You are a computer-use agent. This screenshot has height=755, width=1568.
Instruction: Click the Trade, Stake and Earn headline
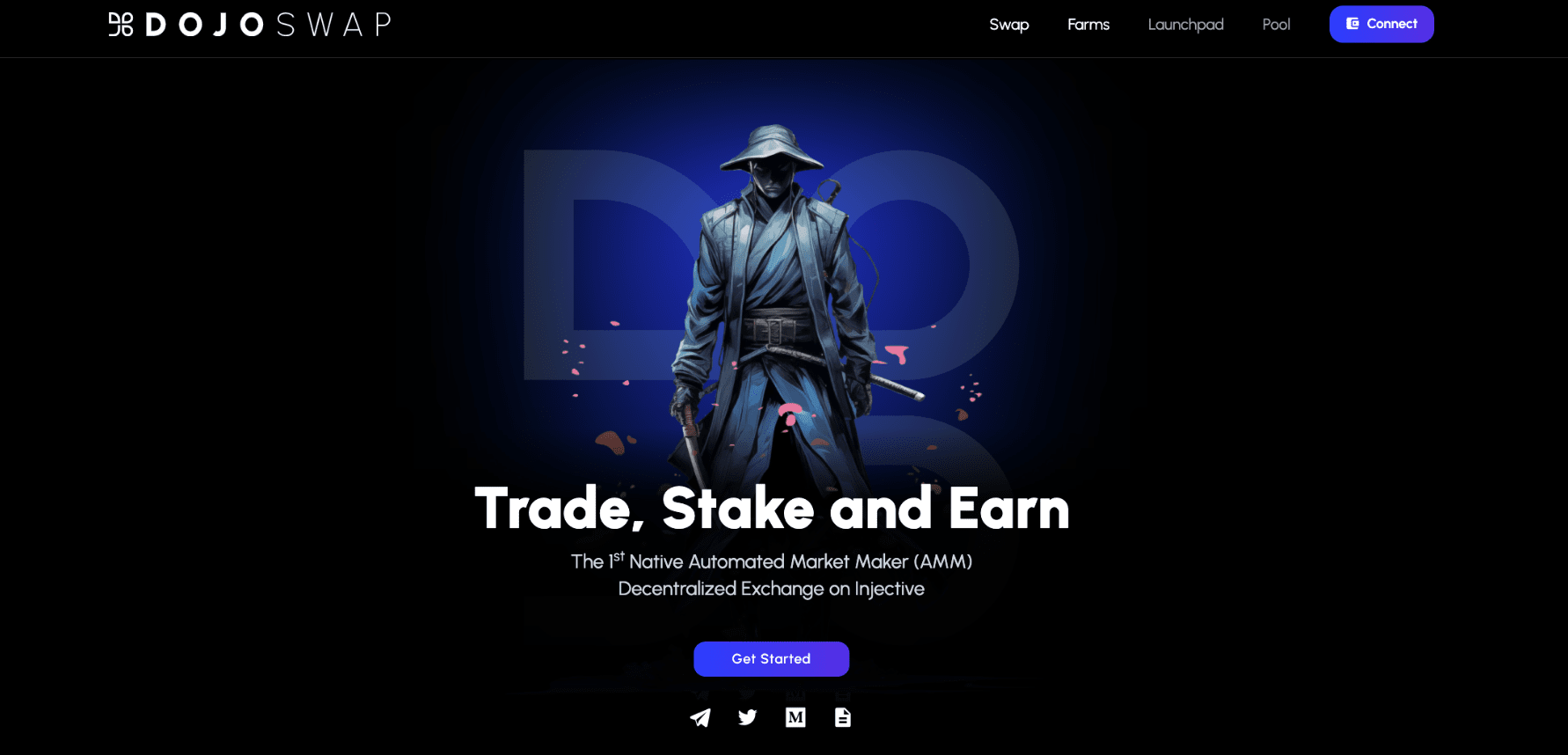(x=772, y=509)
